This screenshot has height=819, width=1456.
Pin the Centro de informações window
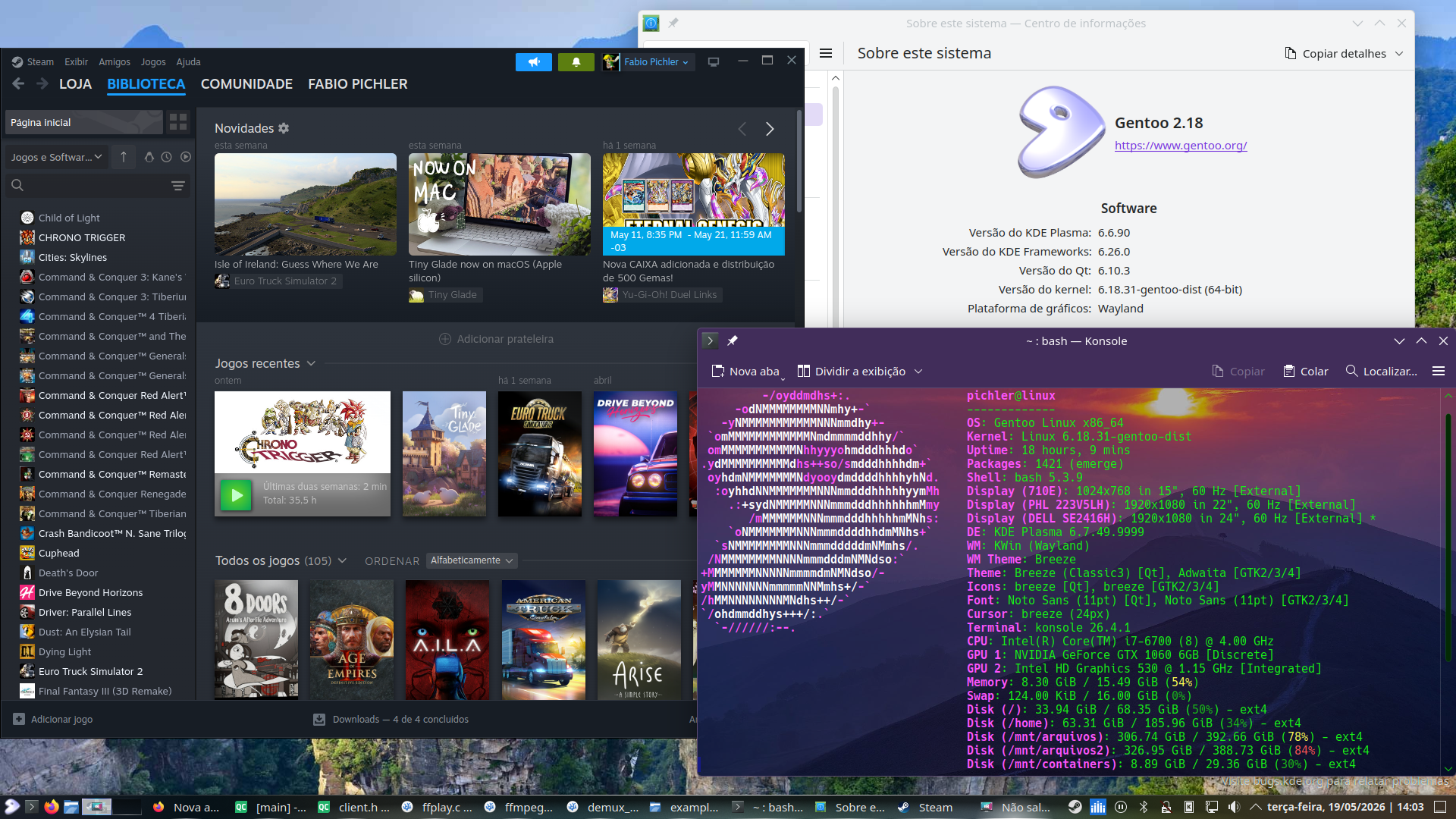pyautogui.click(x=673, y=24)
